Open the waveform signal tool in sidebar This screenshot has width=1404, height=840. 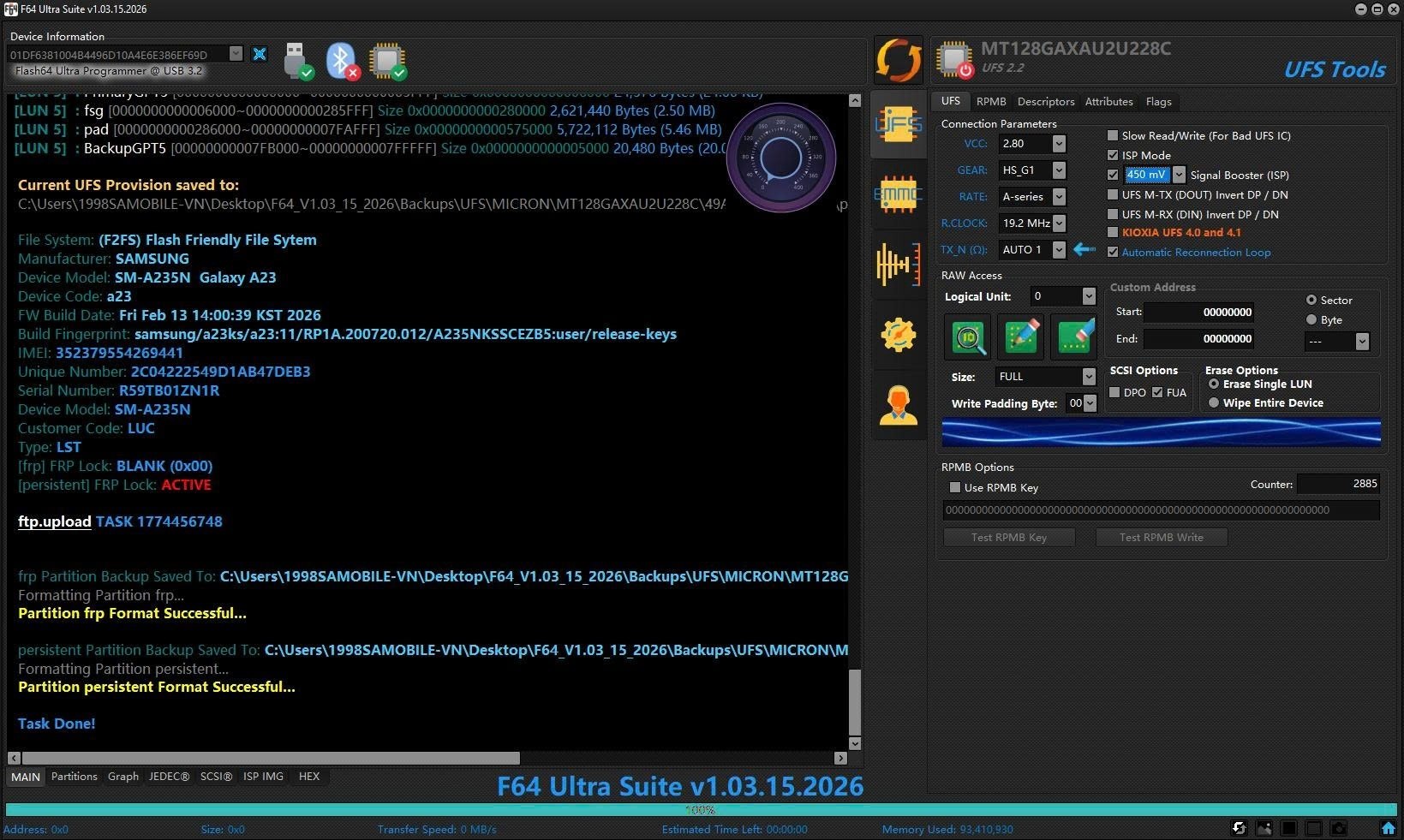(x=899, y=264)
